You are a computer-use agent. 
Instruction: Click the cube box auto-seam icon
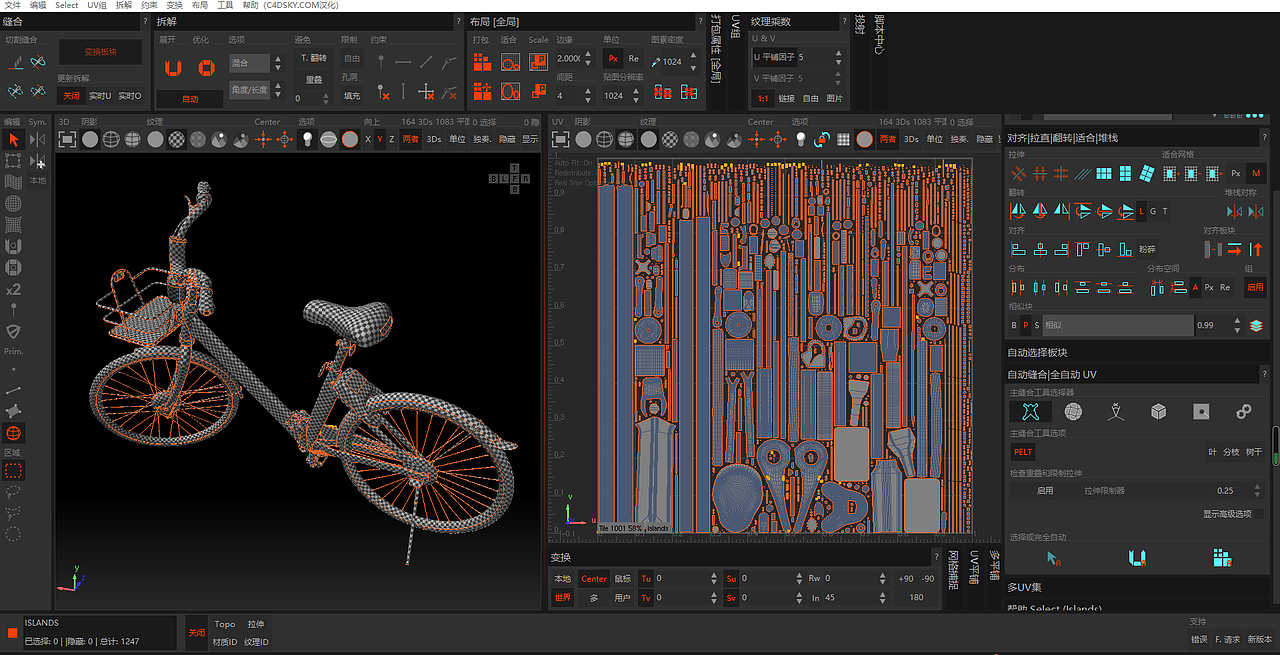point(1158,412)
